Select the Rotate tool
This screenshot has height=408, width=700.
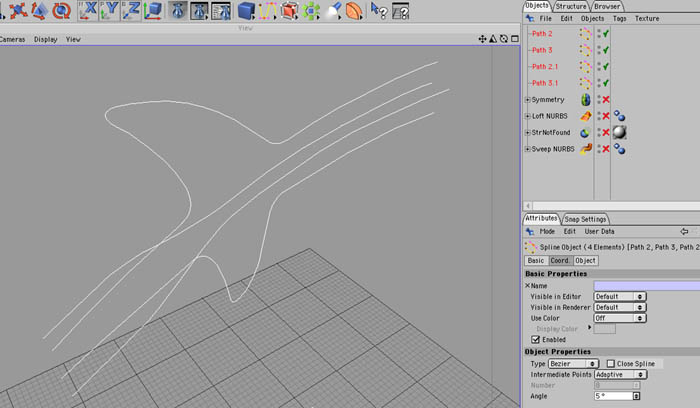[x=61, y=10]
